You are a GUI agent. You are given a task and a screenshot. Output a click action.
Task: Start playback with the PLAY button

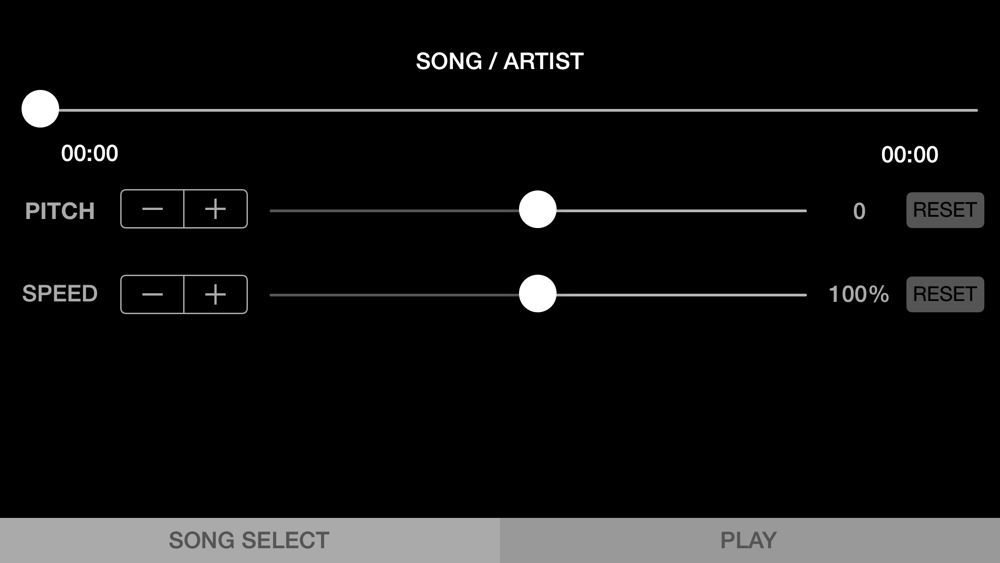(x=749, y=540)
